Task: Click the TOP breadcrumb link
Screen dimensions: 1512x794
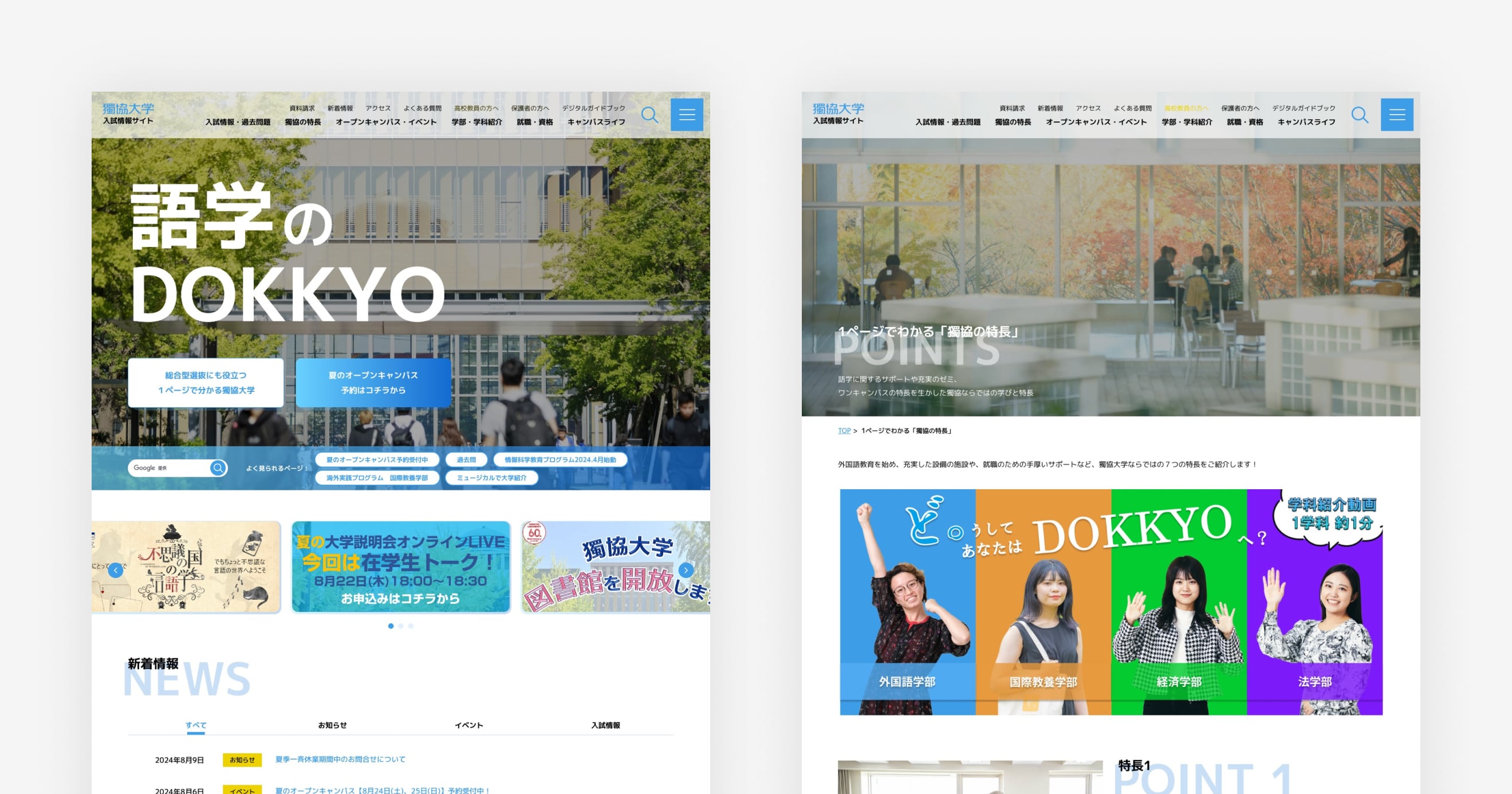Action: click(x=844, y=431)
